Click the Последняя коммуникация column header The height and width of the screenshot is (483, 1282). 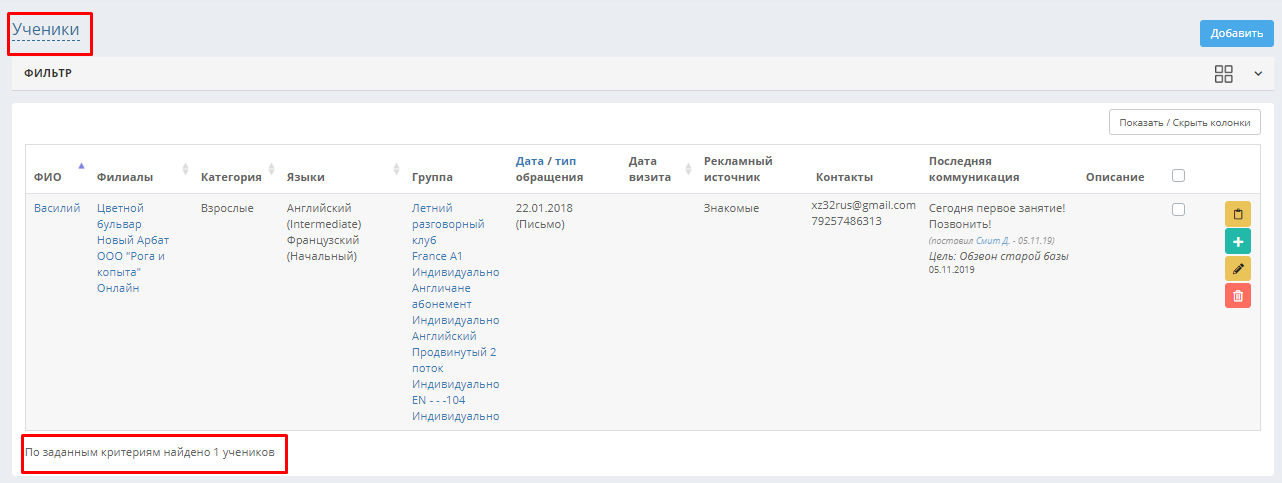[x=974, y=169]
